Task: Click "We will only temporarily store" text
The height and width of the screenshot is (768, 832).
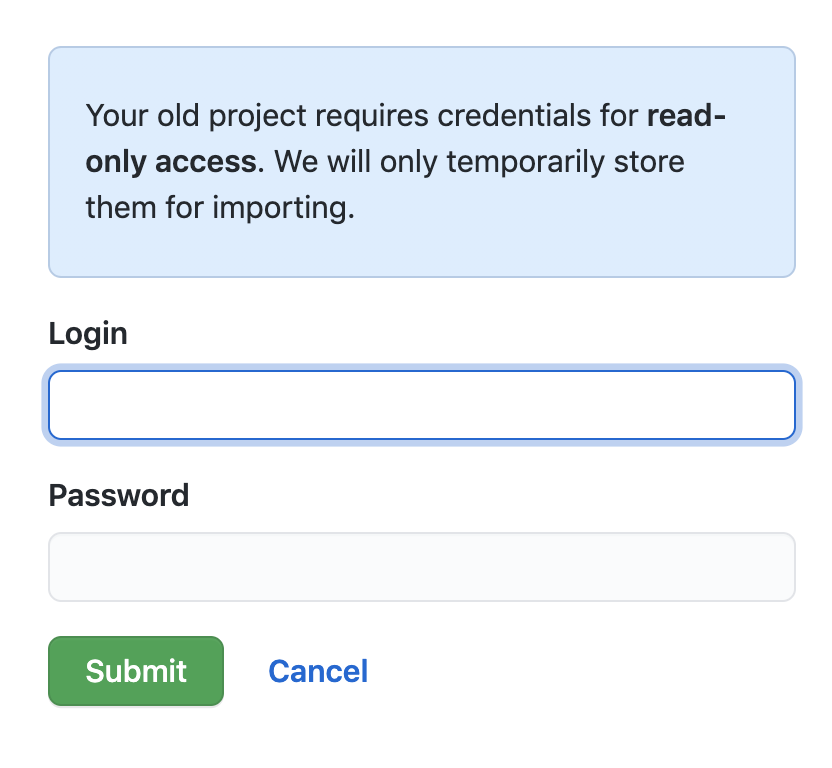Action: (x=479, y=161)
